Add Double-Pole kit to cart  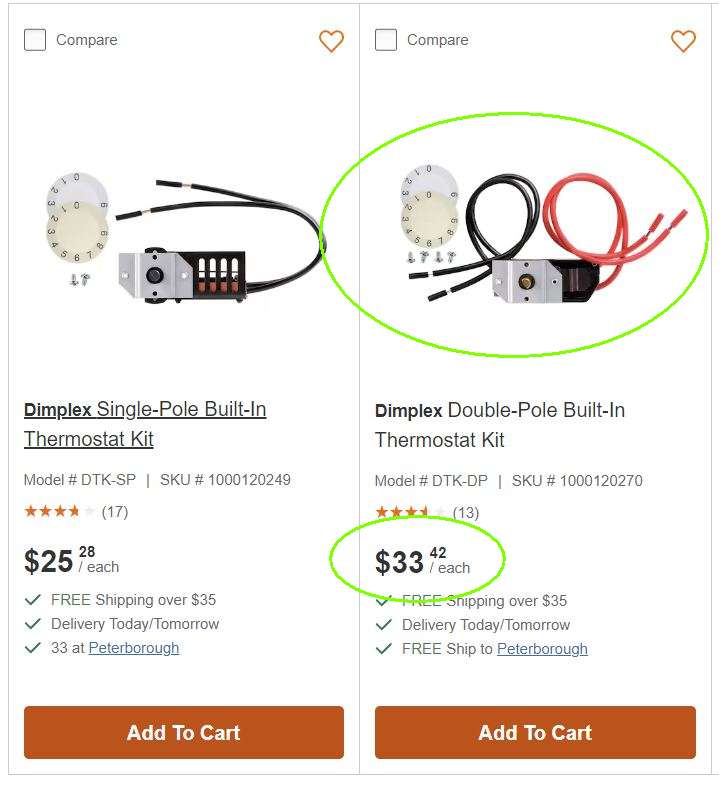[x=535, y=732]
